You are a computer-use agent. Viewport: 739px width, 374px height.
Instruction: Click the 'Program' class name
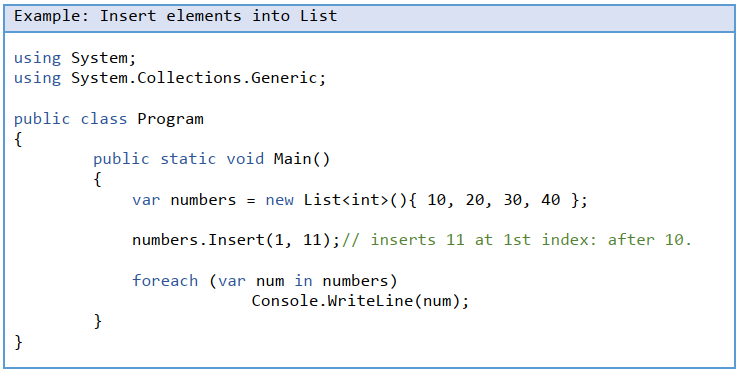coord(170,119)
